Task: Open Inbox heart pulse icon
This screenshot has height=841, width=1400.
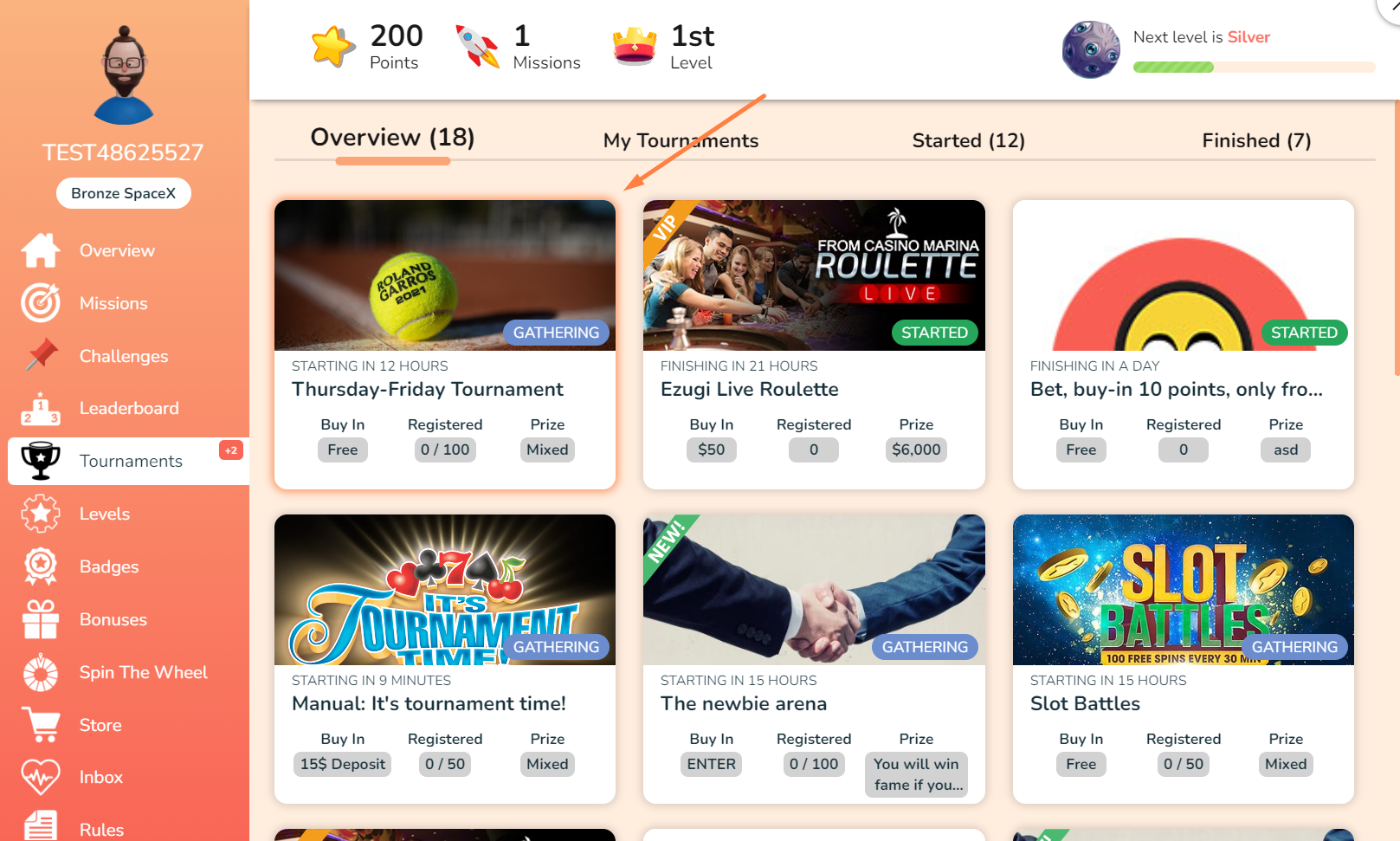Action: [x=41, y=777]
